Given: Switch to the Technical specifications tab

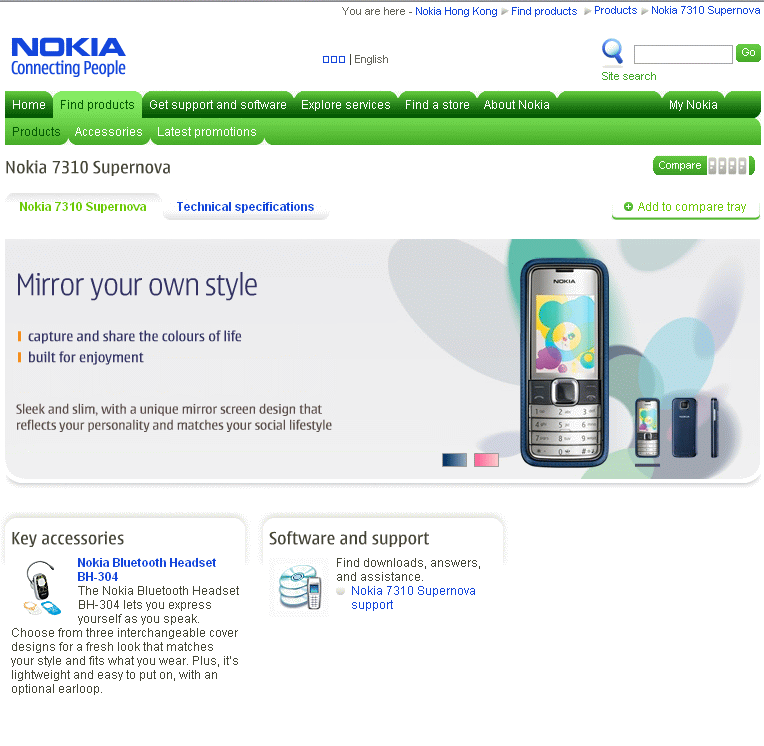Looking at the screenshot, I should [x=246, y=207].
